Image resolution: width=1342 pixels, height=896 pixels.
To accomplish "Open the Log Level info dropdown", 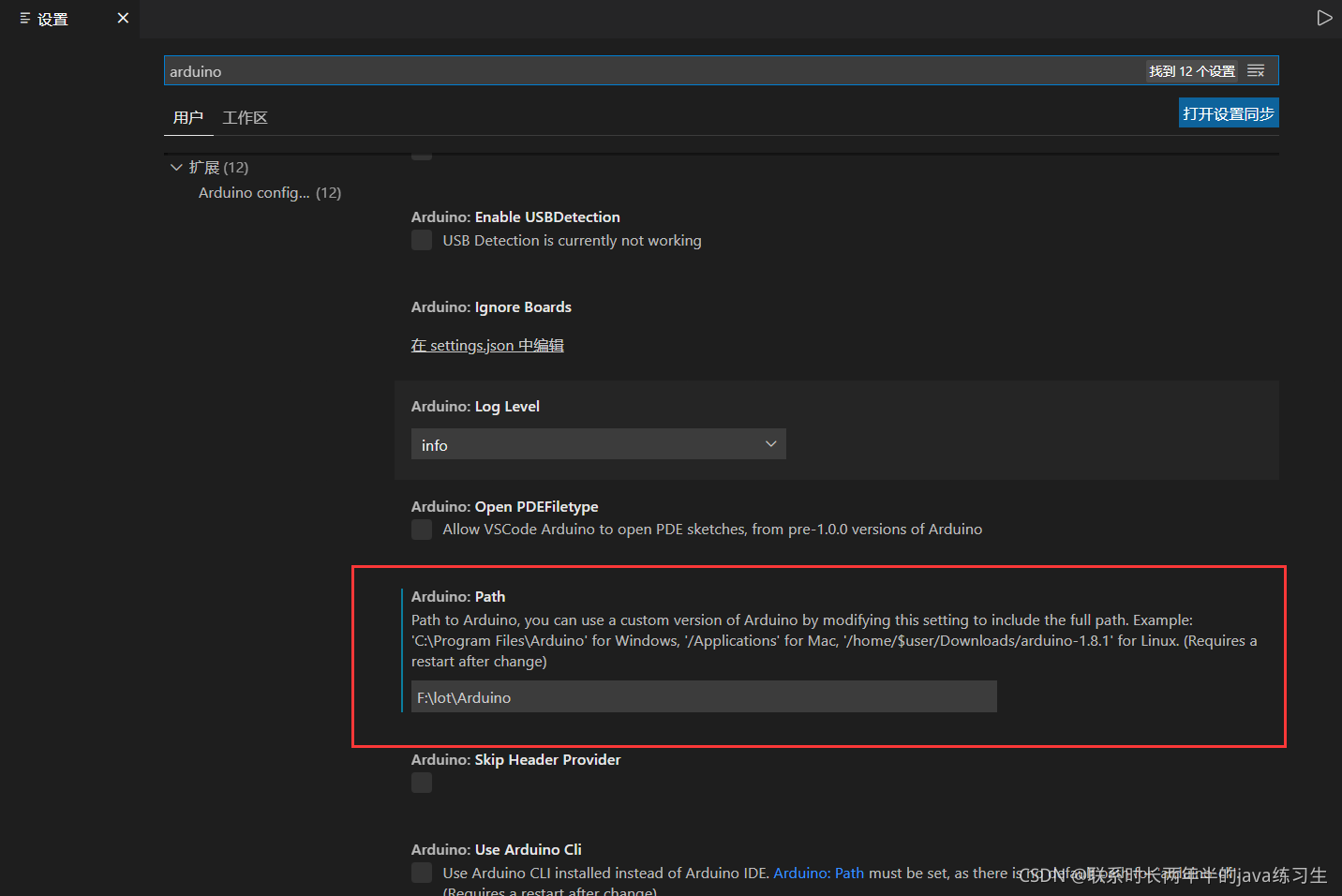I will click(x=598, y=444).
